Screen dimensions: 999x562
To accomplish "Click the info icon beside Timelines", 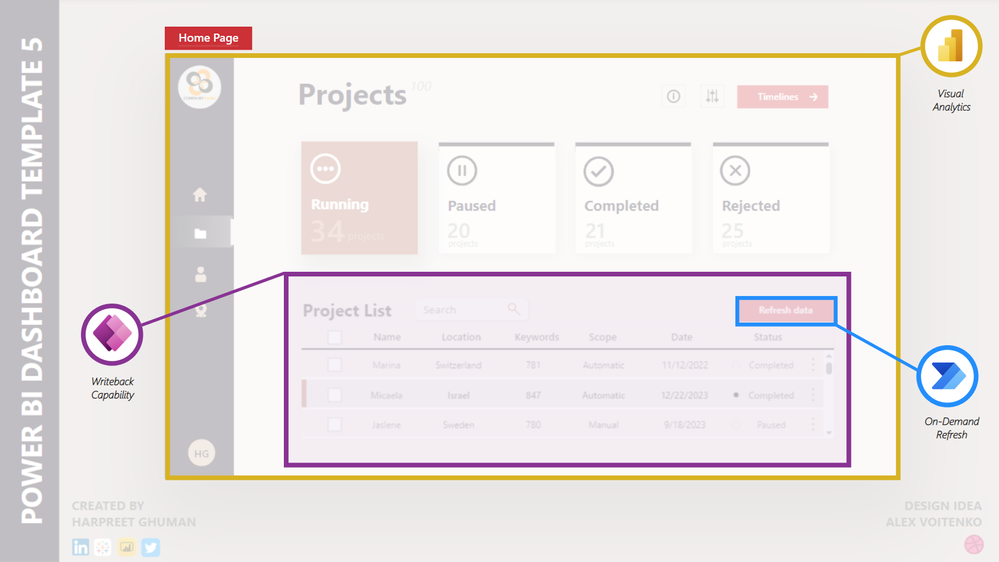I will tap(673, 96).
